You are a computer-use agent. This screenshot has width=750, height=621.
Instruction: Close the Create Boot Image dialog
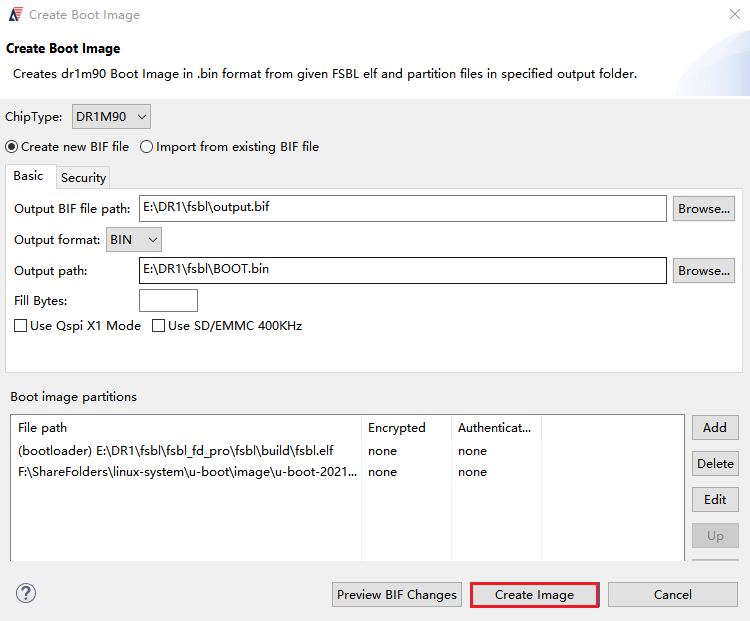(x=735, y=14)
